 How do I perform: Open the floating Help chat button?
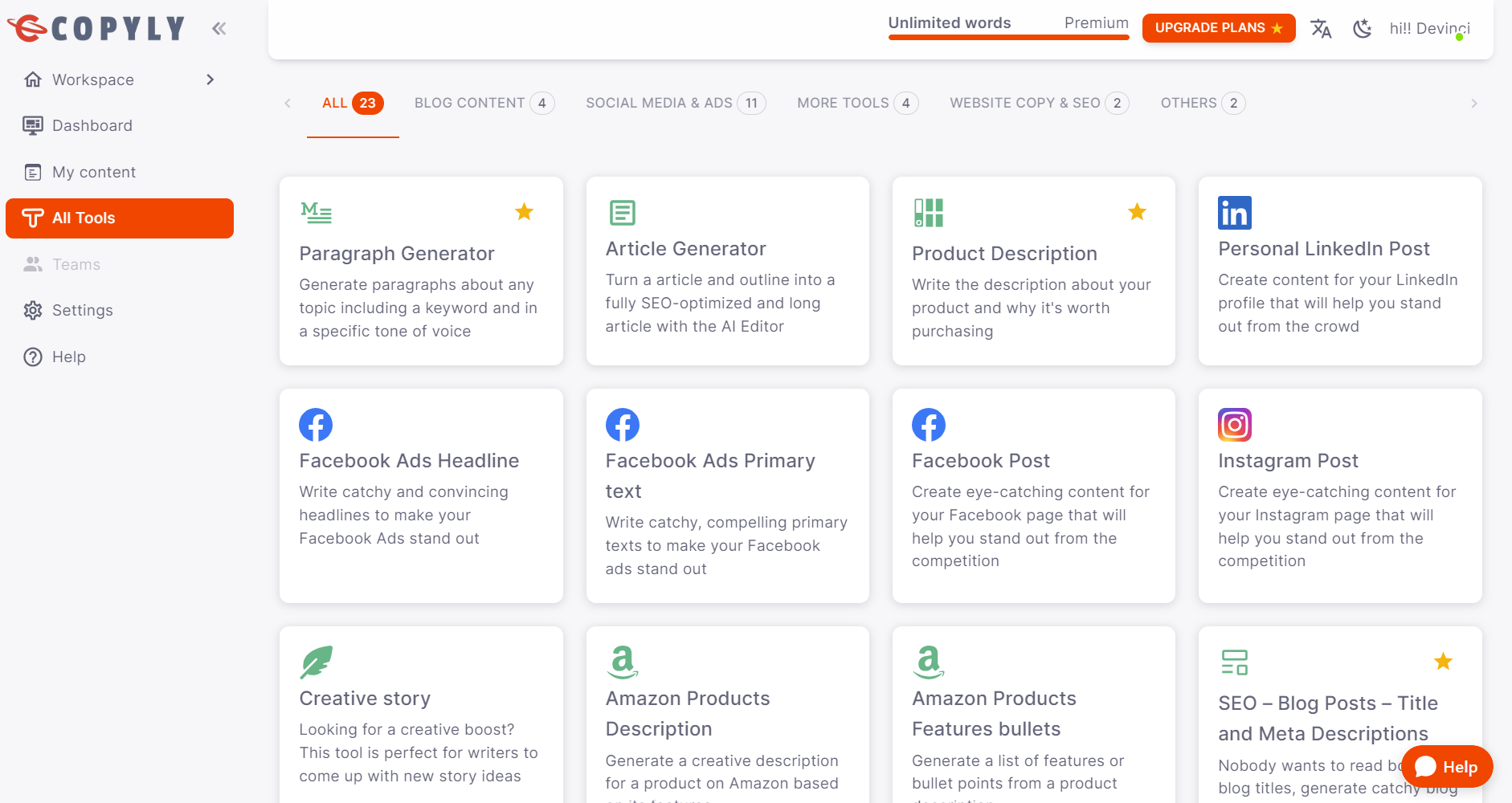pyautogui.click(x=1447, y=767)
